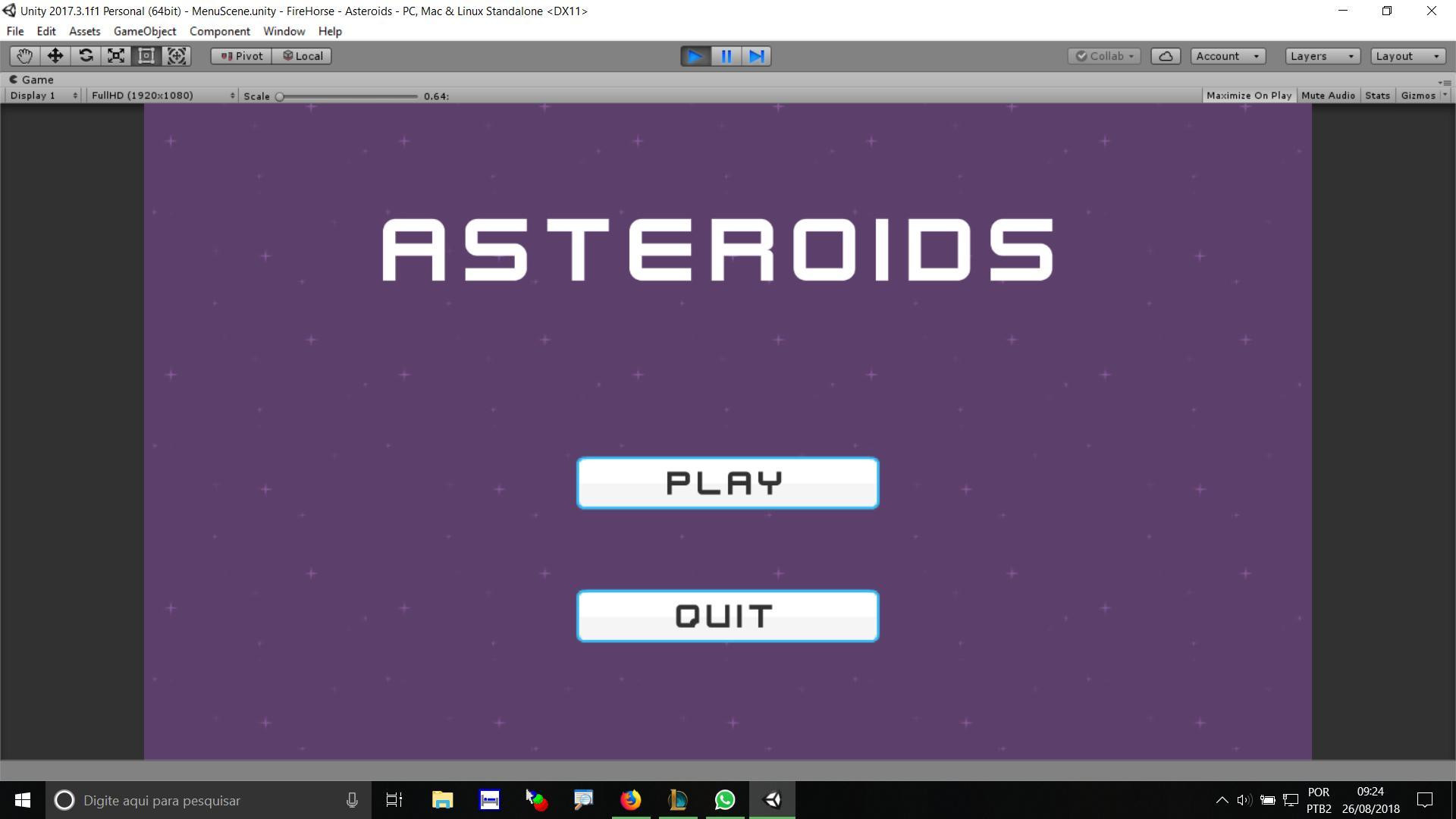This screenshot has width=1456, height=819.
Task: Pause the running game
Action: point(726,56)
